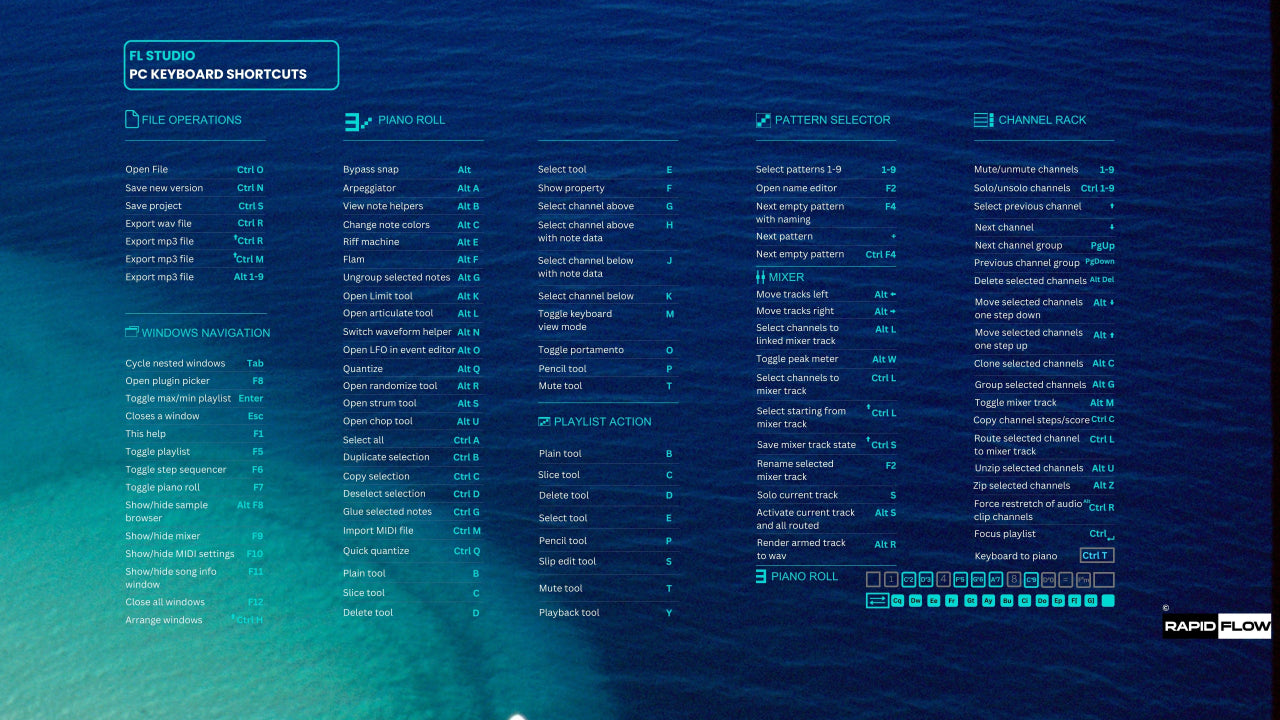Click the double-arrow key graphic near the keyboard row
1280x720 pixels.
pos(877,600)
